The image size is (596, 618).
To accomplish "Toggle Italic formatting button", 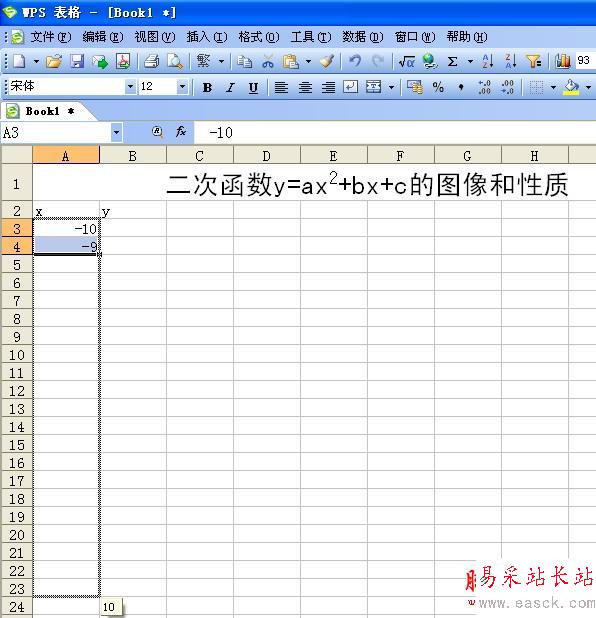I will click(x=230, y=87).
